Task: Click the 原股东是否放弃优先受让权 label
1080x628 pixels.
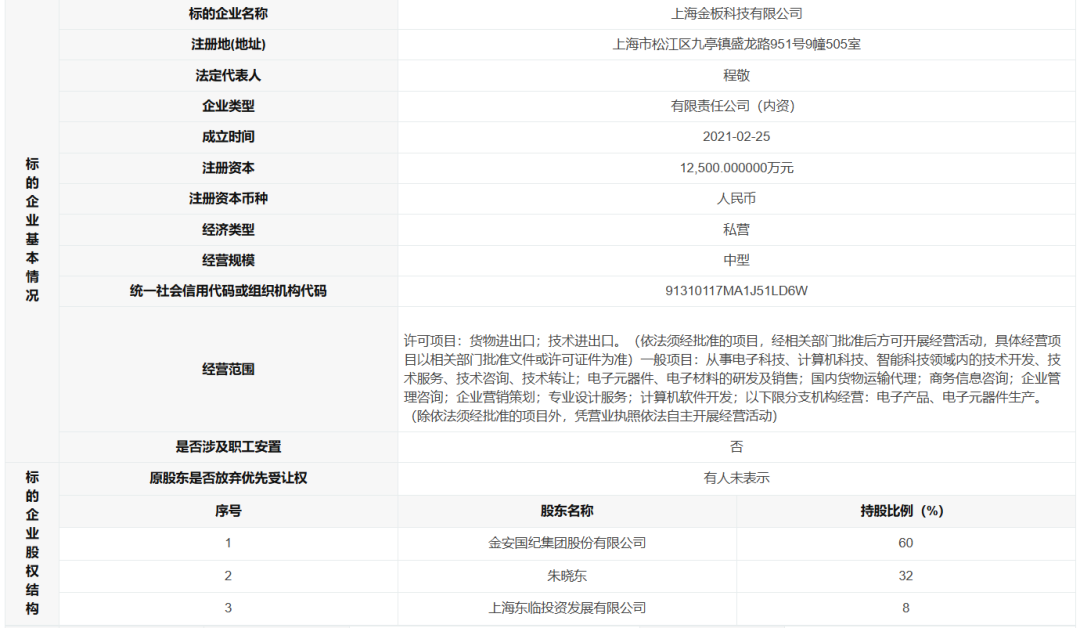Action: click(228, 478)
